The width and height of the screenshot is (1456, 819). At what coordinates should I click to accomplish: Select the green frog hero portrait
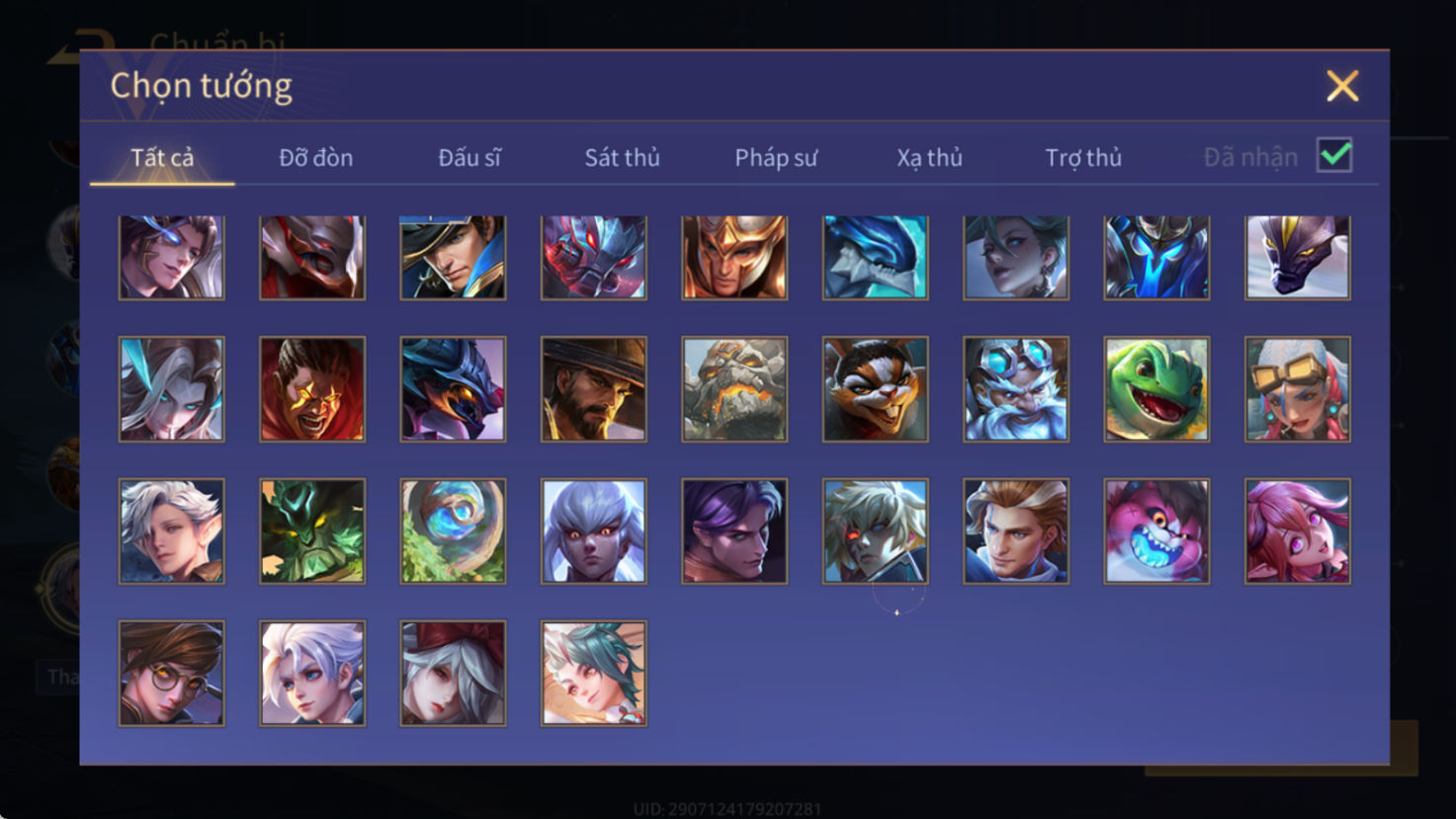click(1156, 389)
